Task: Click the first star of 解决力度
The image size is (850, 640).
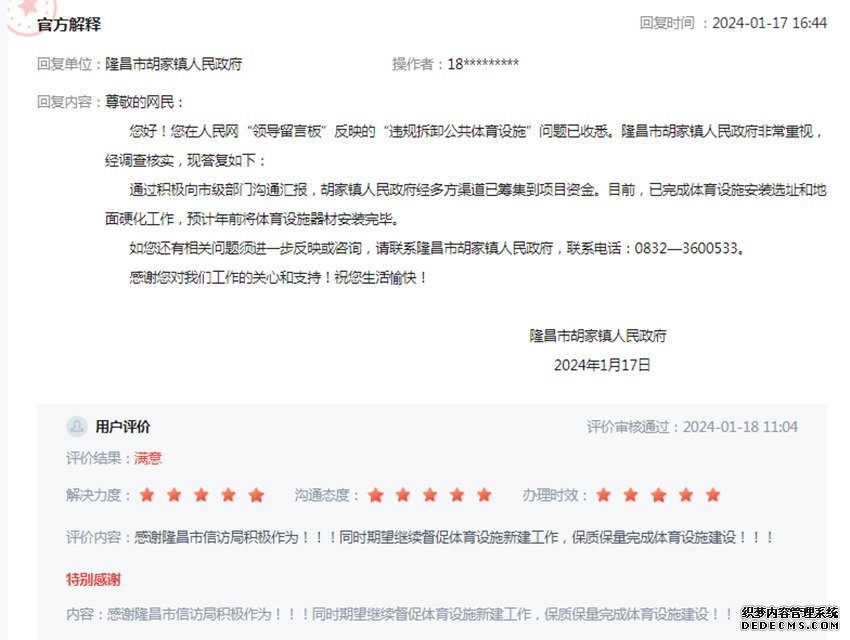Action: [147, 495]
